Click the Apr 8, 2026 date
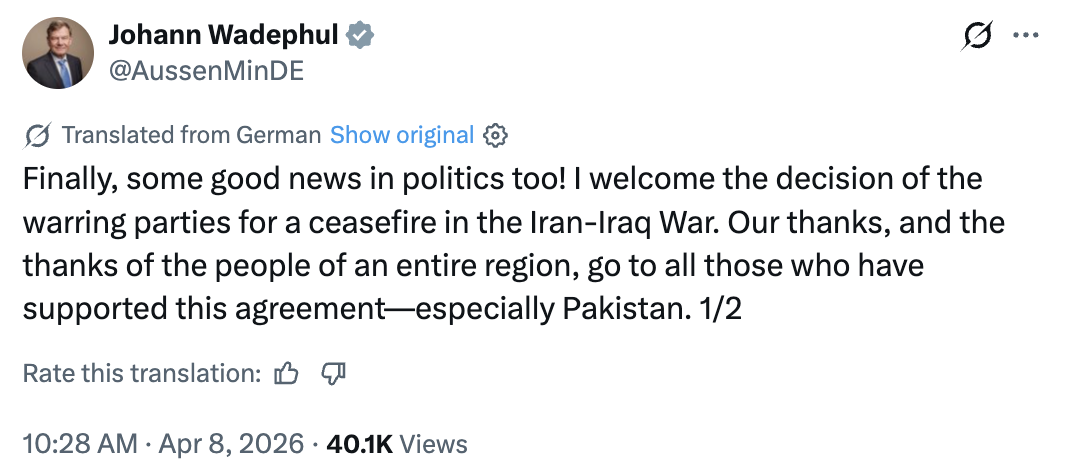The height and width of the screenshot is (476, 1072). pos(231,445)
